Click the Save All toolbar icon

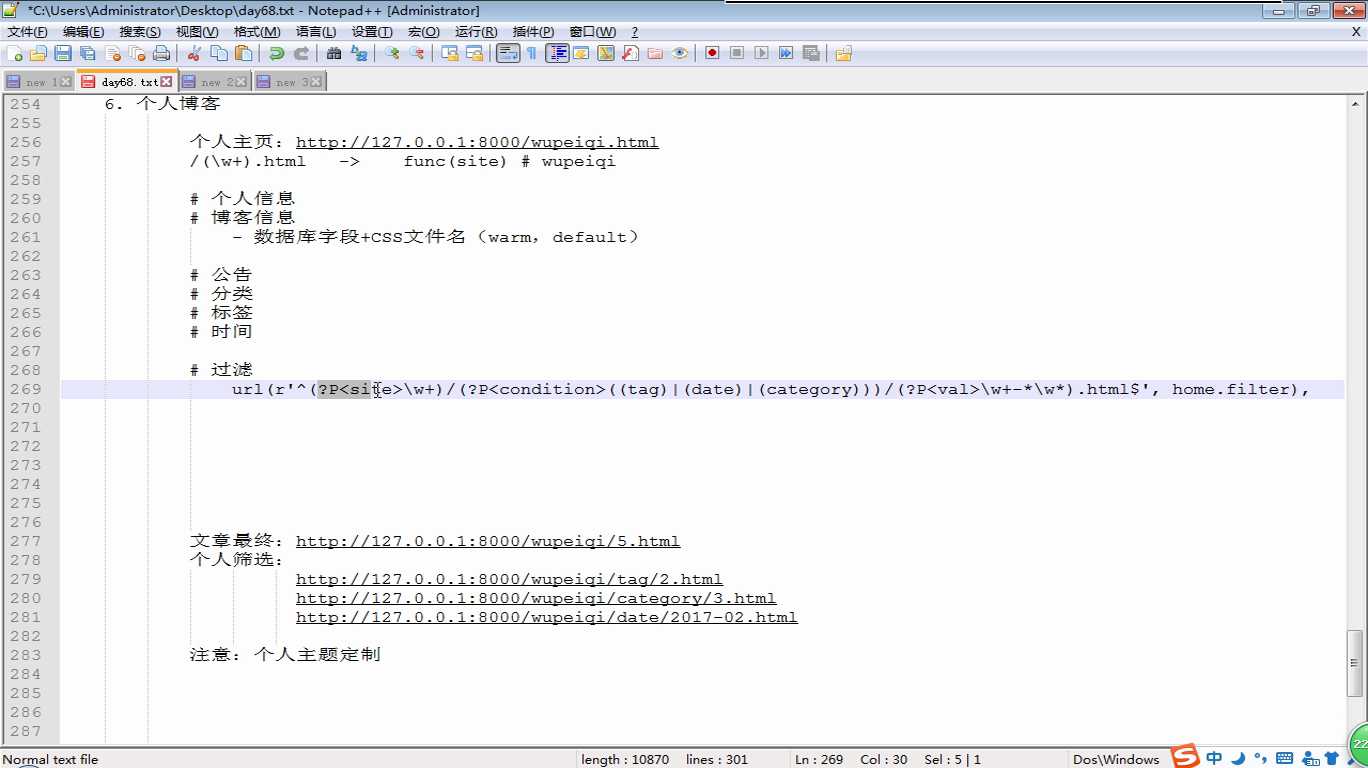tap(88, 53)
